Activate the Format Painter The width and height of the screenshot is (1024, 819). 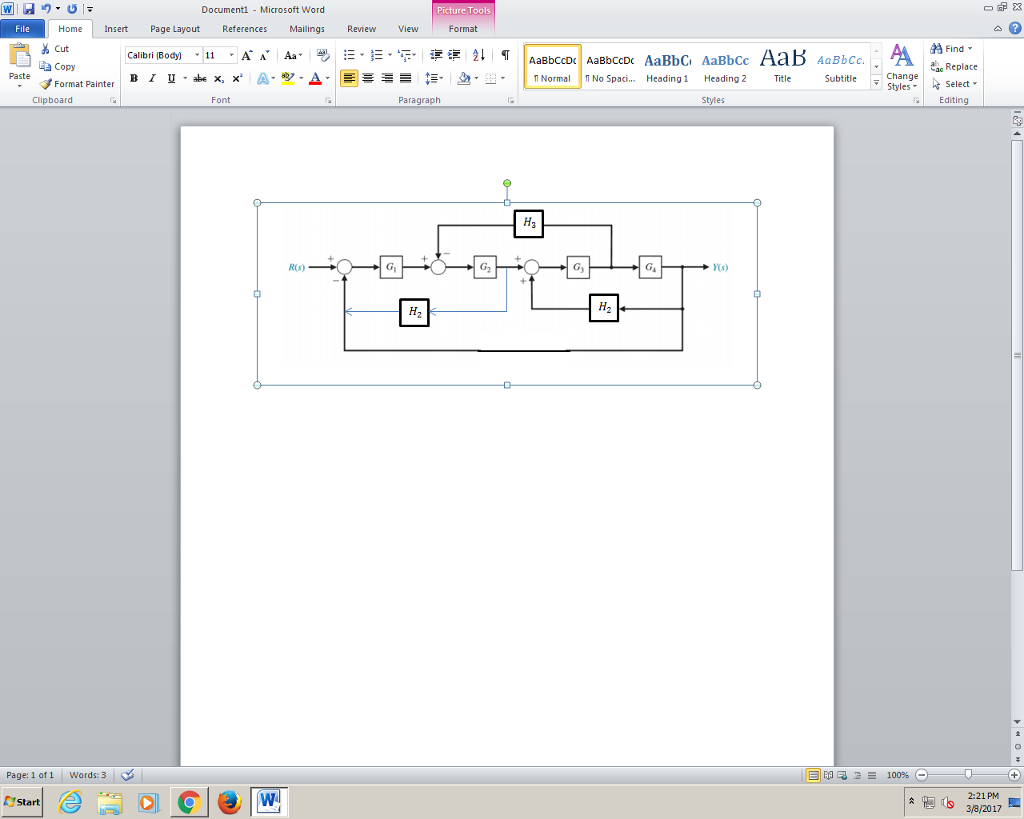click(x=77, y=84)
